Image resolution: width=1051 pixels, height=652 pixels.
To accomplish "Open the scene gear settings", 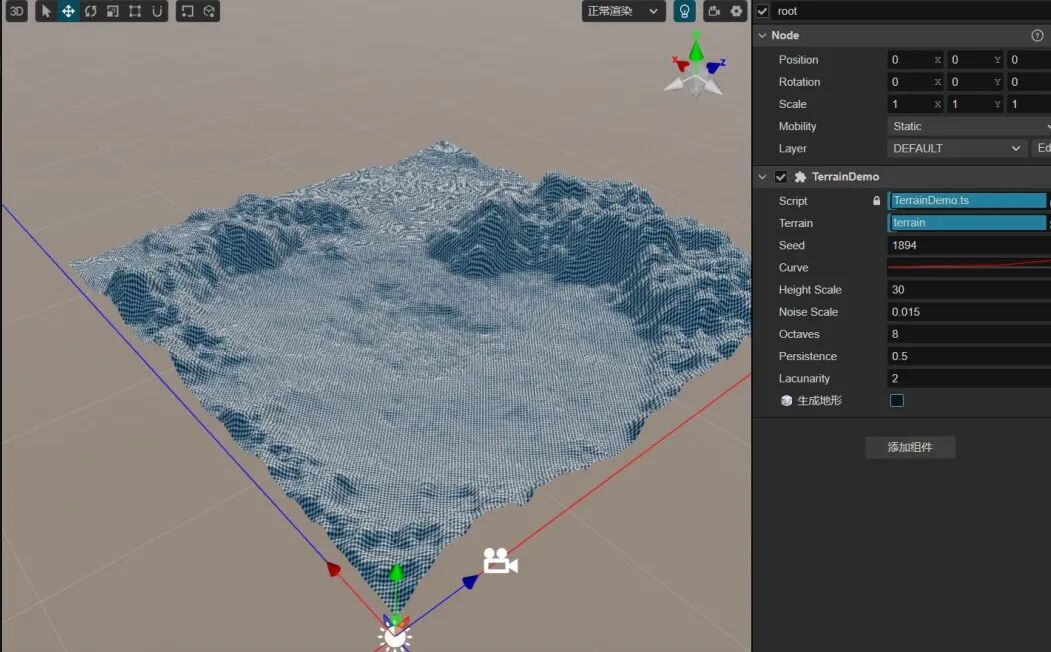I will (x=737, y=11).
